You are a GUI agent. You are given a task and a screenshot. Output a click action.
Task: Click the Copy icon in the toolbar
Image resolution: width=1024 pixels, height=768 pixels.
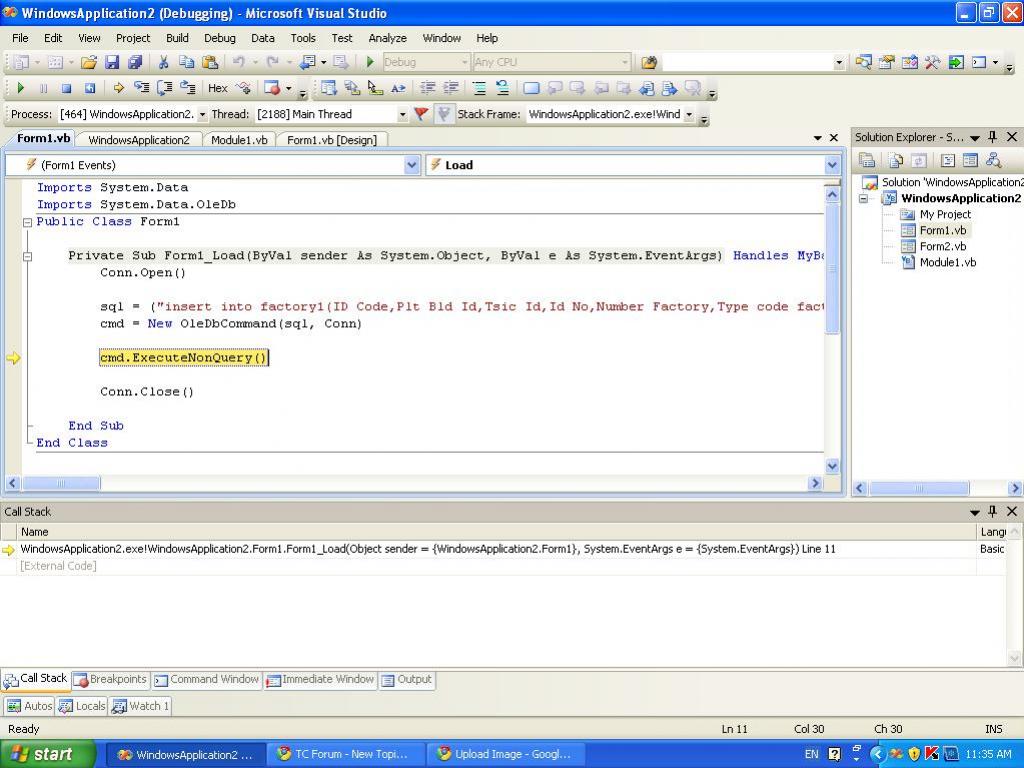tap(187, 62)
